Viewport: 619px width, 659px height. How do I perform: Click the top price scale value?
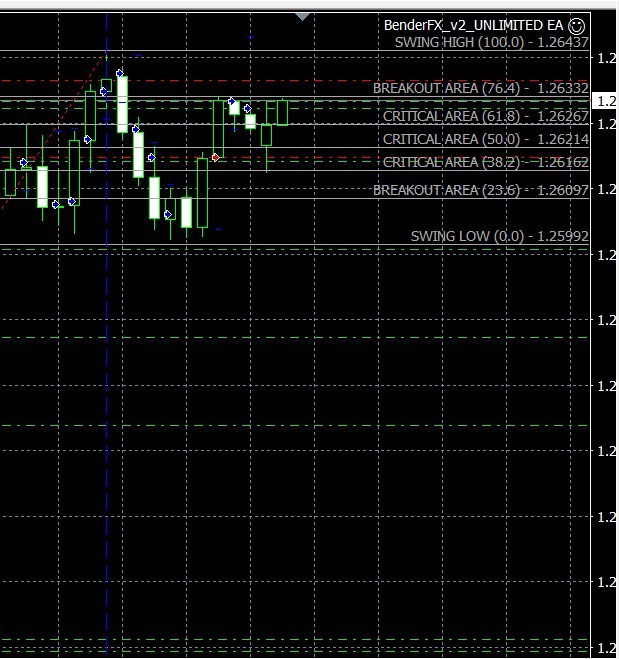click(x=605, y=58)
